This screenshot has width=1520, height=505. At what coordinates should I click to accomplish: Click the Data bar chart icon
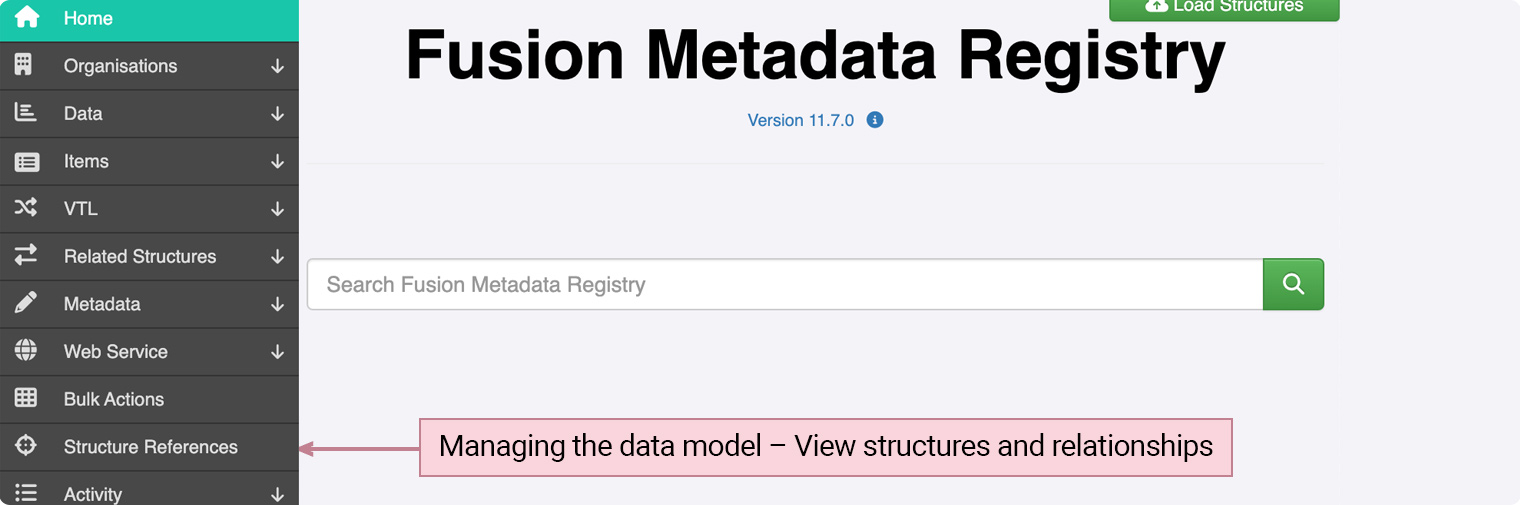tap(25, 113)
